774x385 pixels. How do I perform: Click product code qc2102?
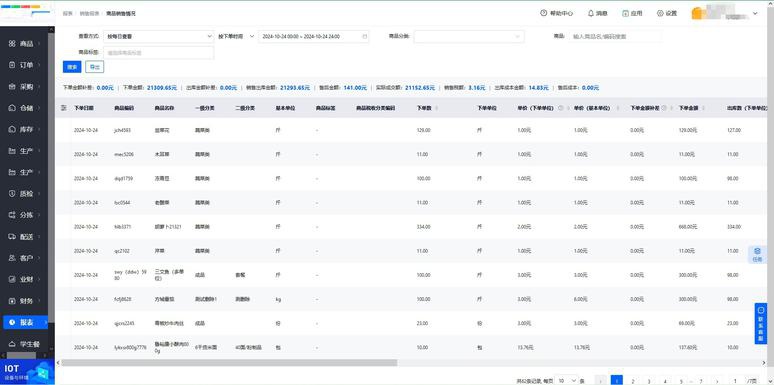point(121,251)
